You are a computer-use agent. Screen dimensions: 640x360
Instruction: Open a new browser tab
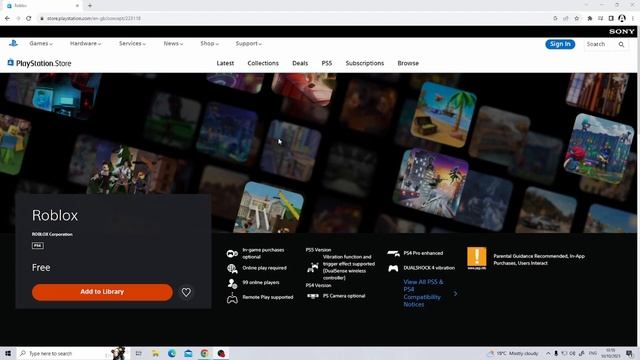[90, 6]
